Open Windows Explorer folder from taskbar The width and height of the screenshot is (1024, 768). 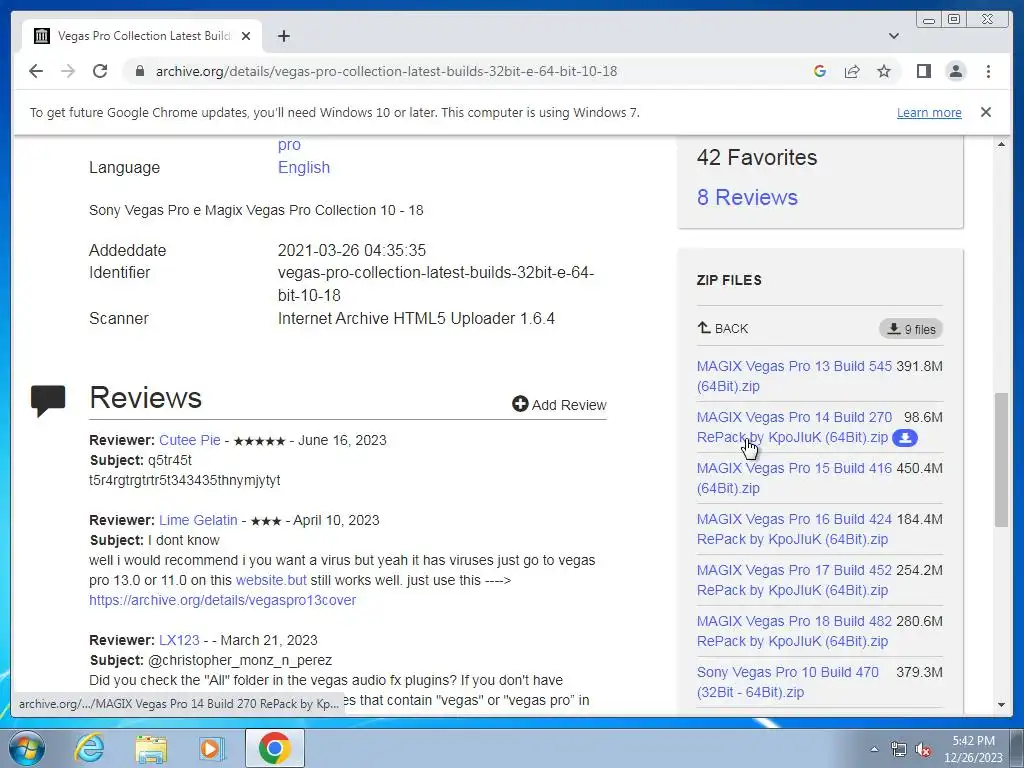[151, 748]
